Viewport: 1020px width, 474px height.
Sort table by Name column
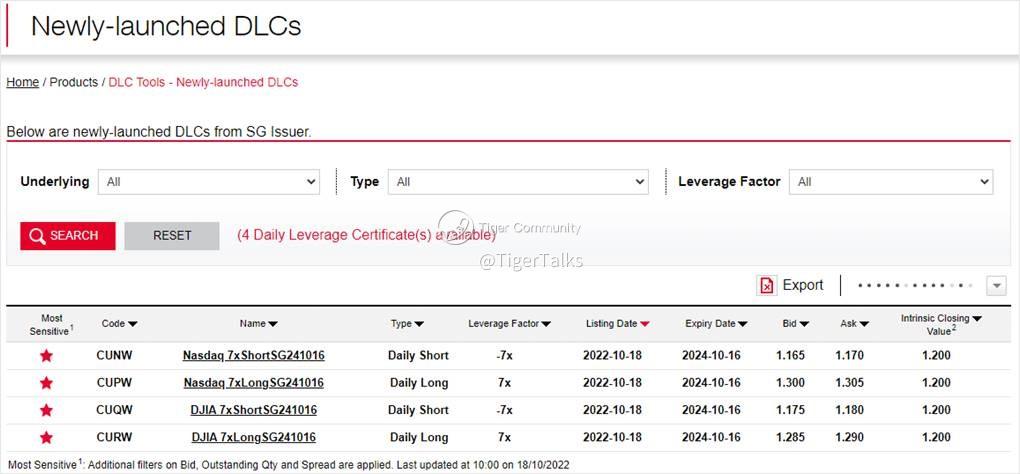pyautogui.click(x=258, y=324)
